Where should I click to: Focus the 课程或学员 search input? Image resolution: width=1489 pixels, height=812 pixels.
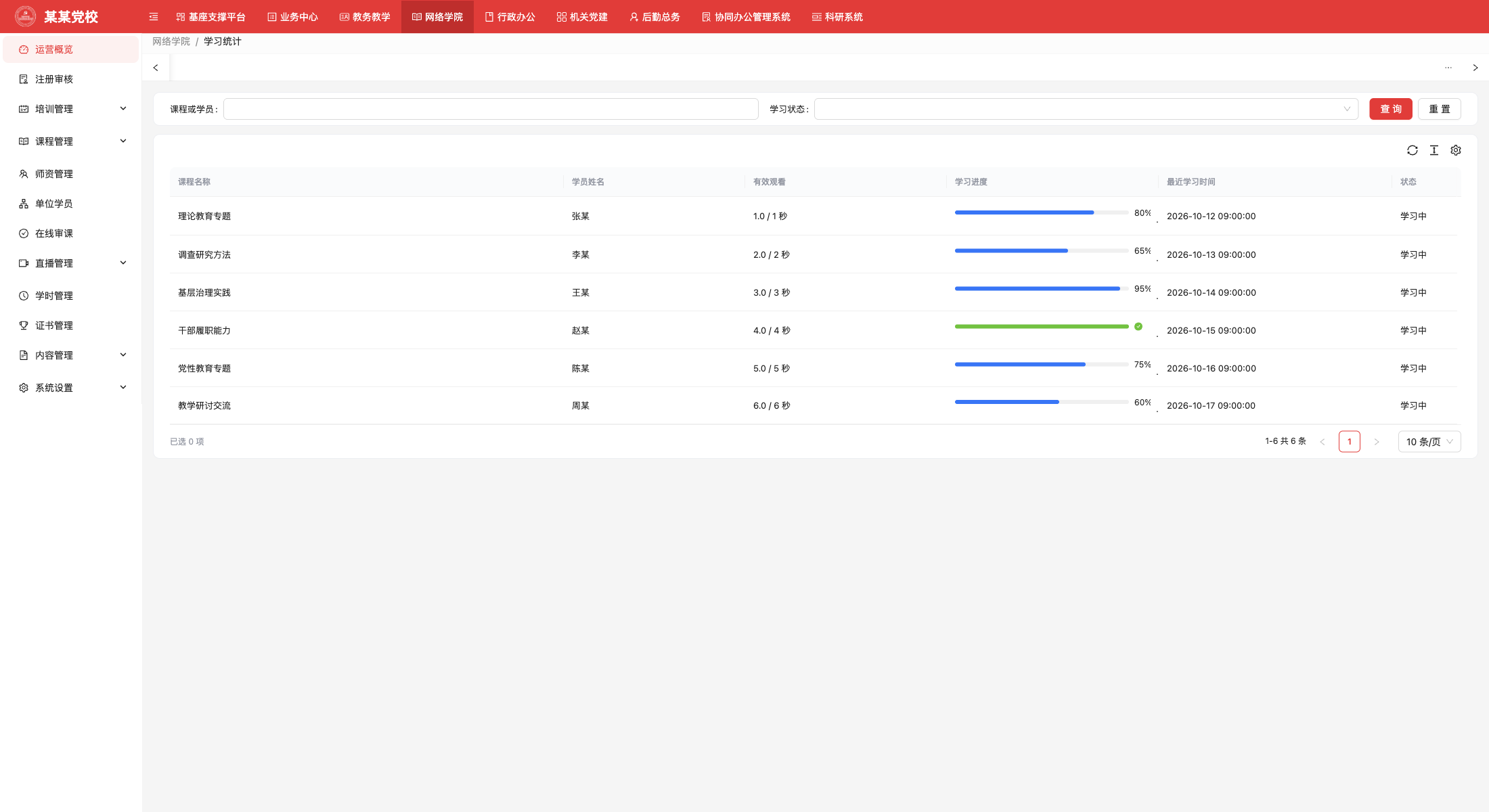click(491, 109)
